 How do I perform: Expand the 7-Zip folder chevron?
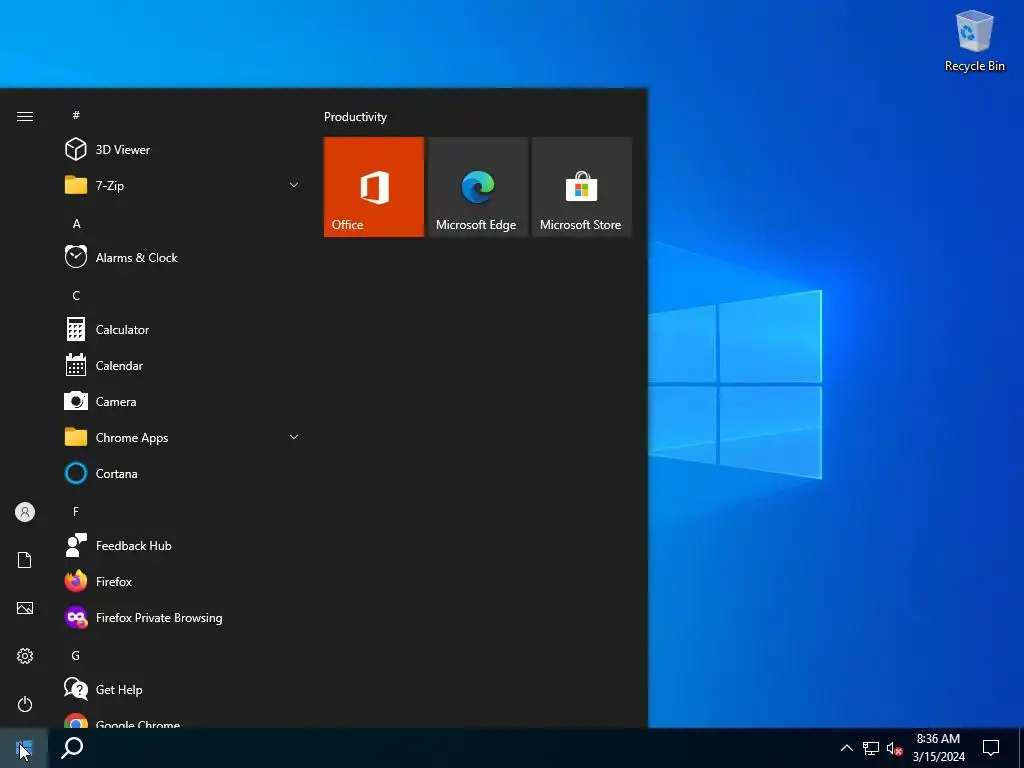click(294, 185)
